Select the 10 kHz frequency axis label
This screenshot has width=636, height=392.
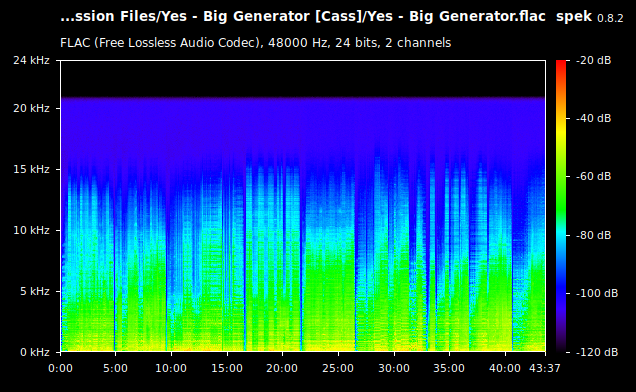click(31, 230)
